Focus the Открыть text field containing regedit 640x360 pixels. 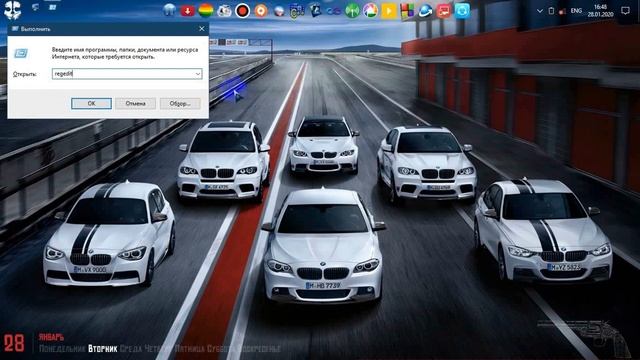click(127, 74)
